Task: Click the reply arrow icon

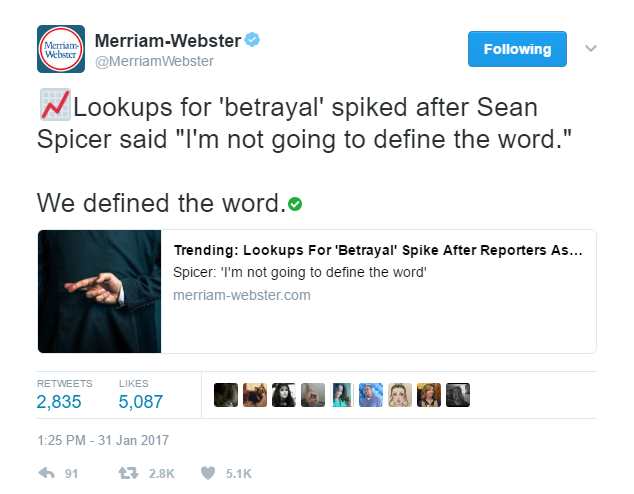Action: (46, 473)
